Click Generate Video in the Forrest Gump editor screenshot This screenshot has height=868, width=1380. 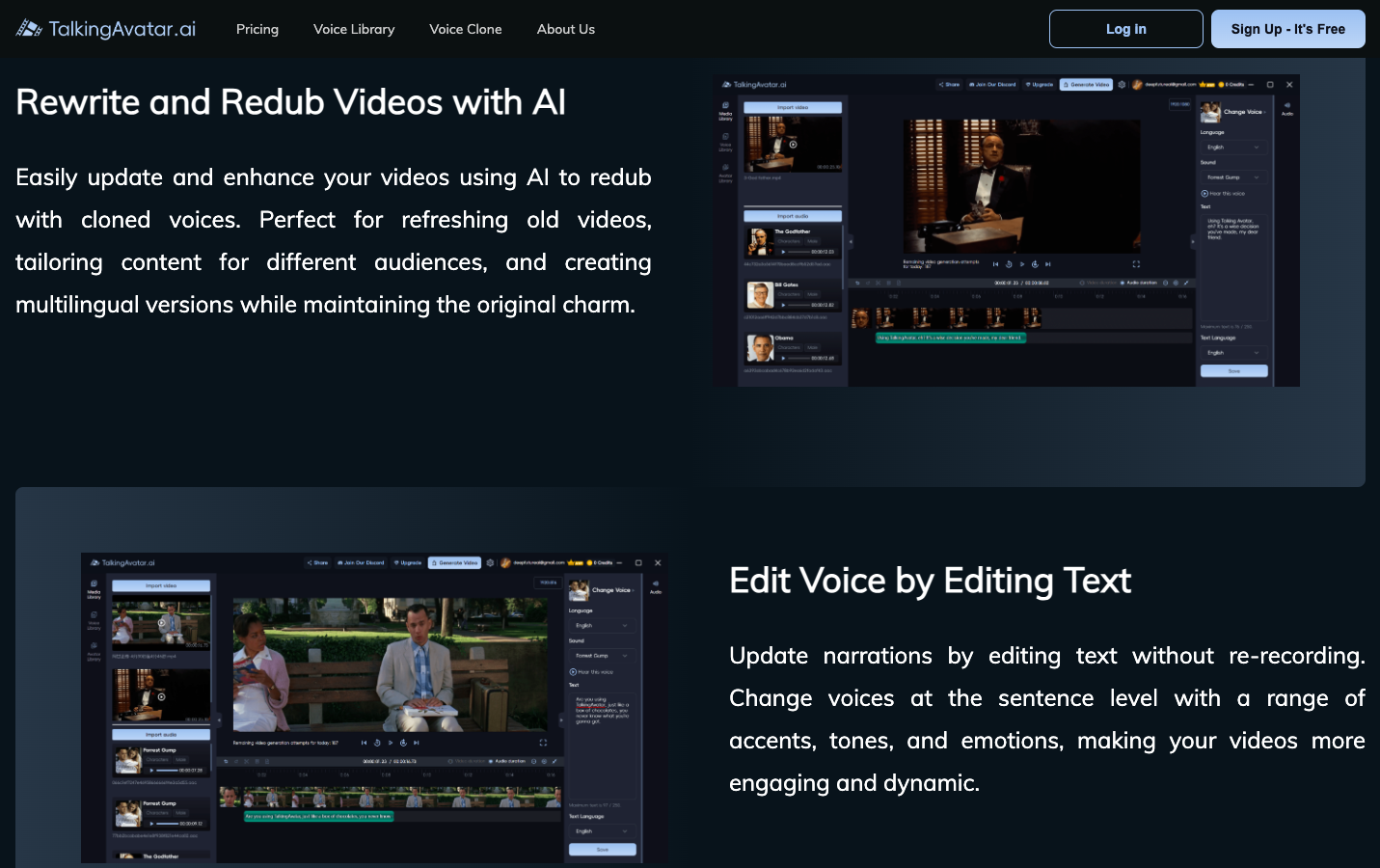click(454, 562)
